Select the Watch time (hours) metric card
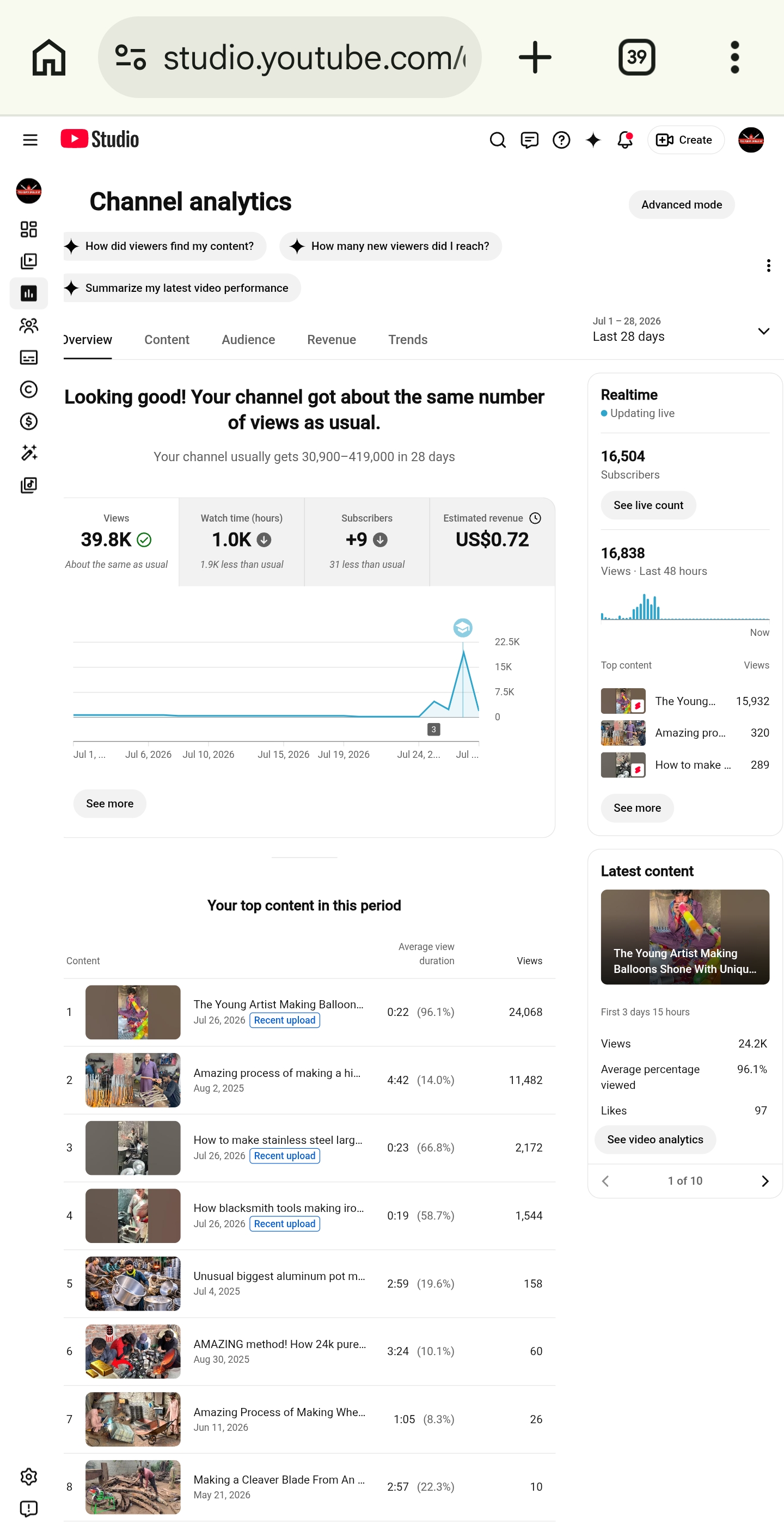 pyautogui.click(x=241, y=542)
